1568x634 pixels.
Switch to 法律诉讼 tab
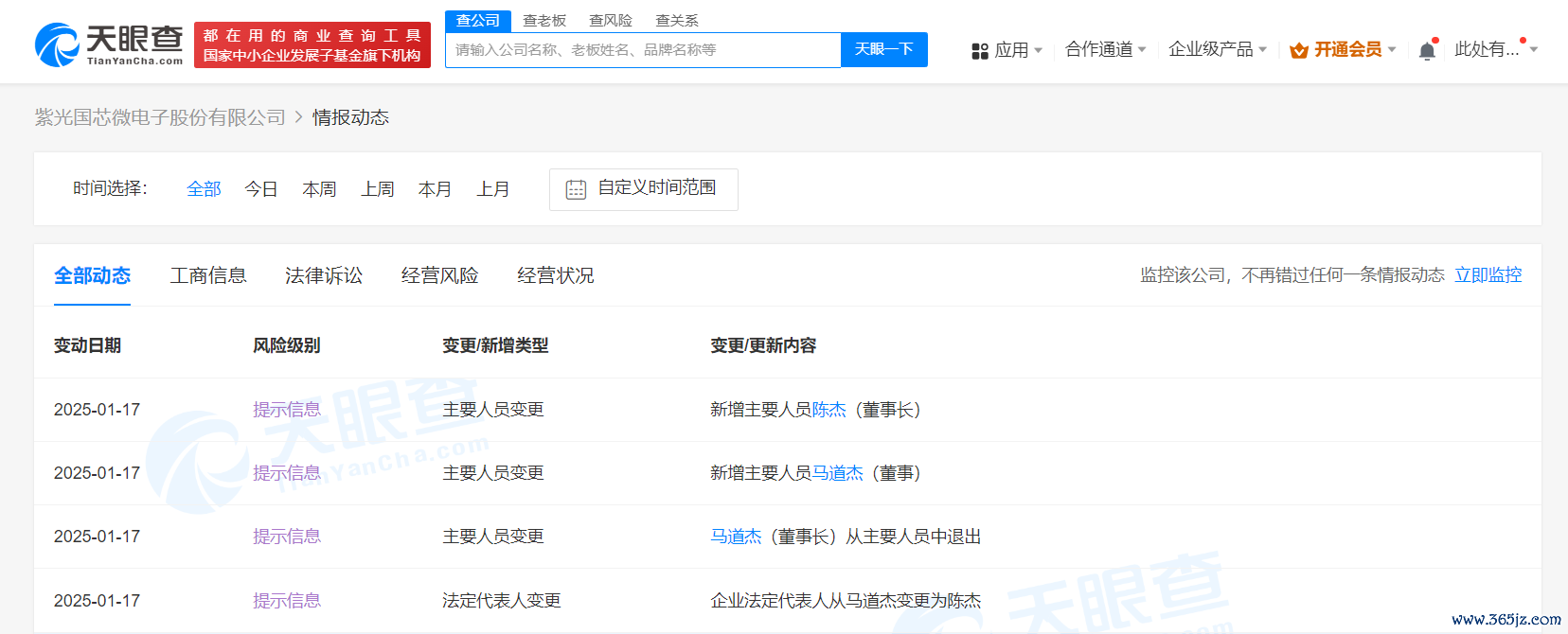point(324,275)
